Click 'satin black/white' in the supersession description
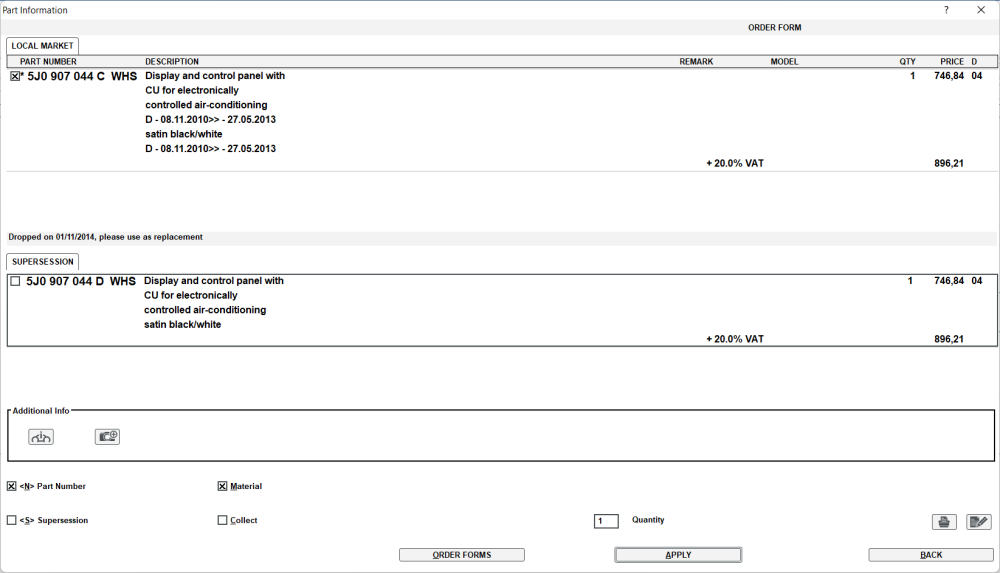The image size is (1000, 573). [x=182, y=324]
